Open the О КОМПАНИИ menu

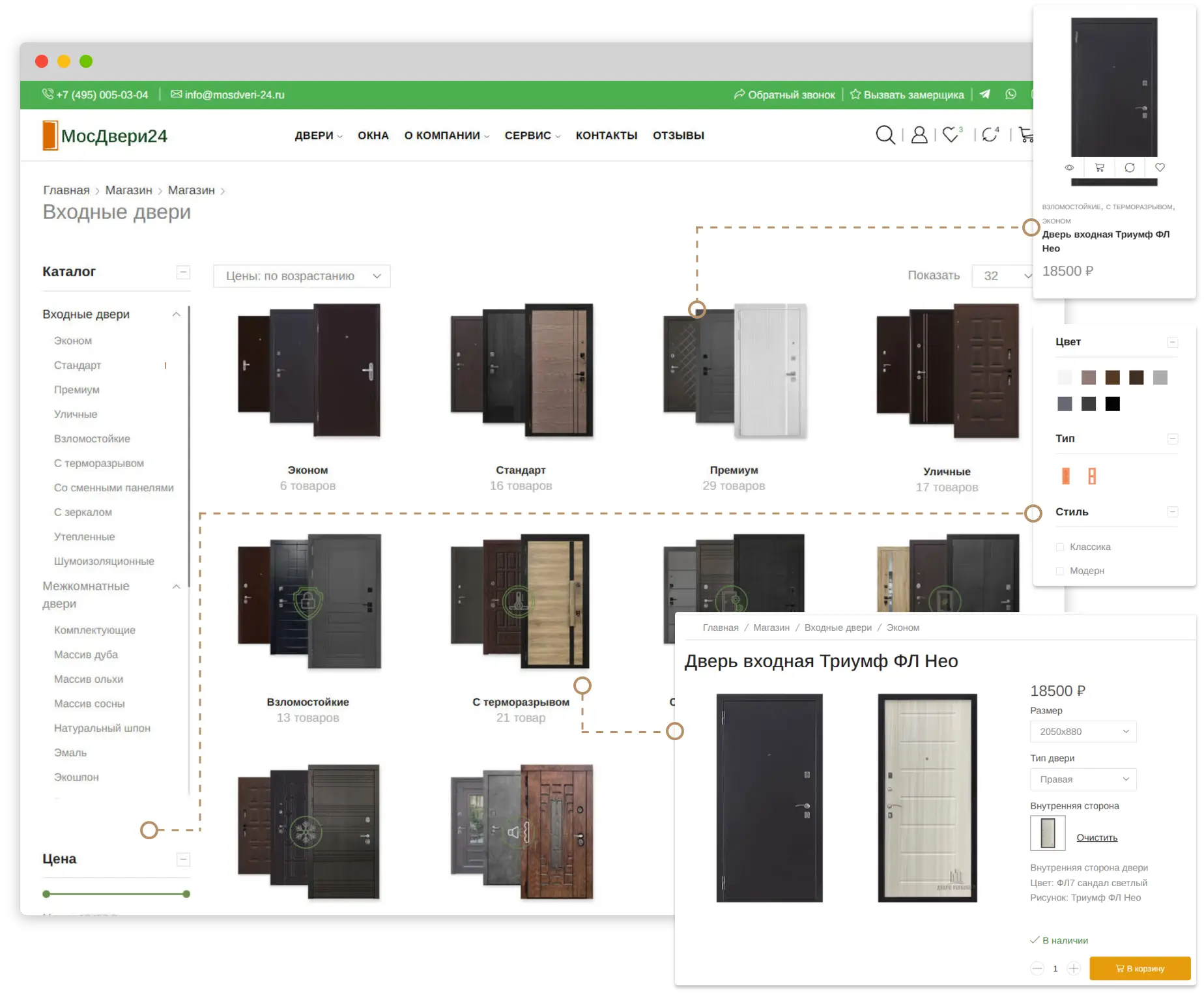pyautogui.click(x=446, y=136)
